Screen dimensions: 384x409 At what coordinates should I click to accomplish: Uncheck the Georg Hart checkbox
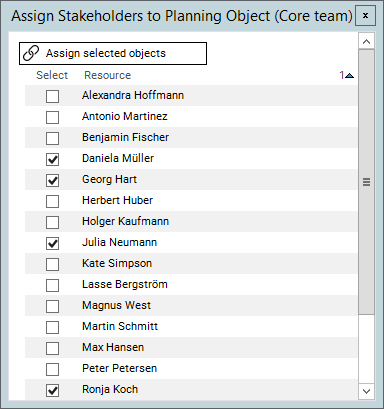click(x=52, y=180)
